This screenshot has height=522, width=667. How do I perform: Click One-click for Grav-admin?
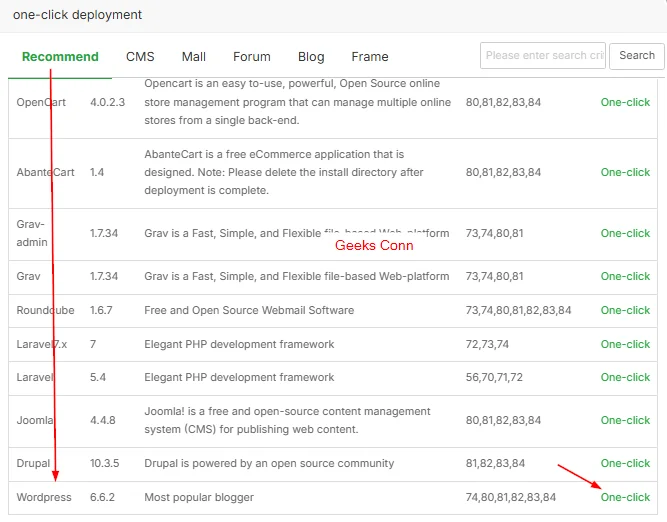(x=625, y=233)
